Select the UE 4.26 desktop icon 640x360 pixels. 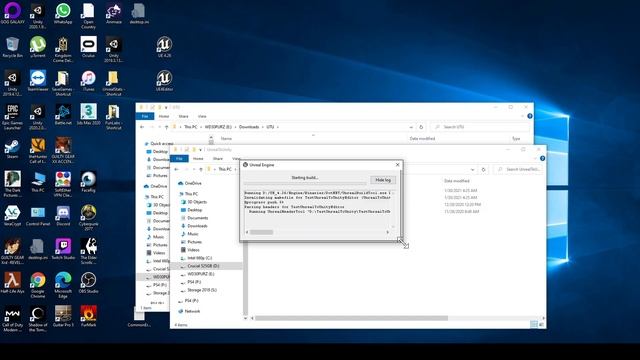(164, 47)
